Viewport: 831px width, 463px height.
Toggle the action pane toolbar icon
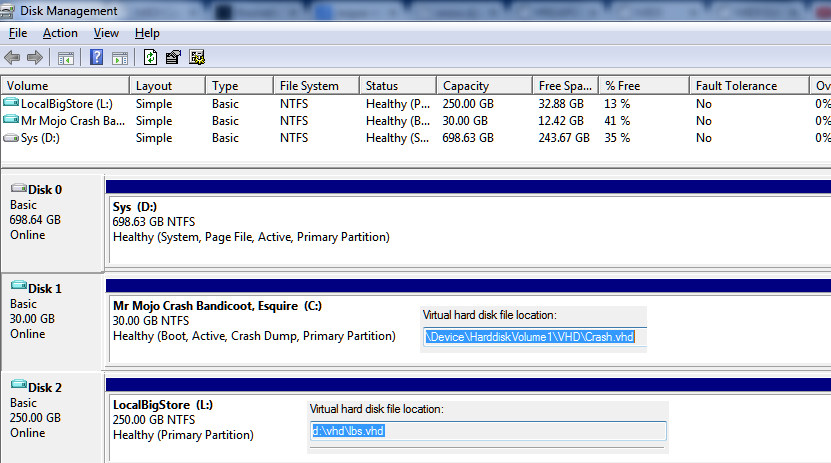click(x=120, y=58)
